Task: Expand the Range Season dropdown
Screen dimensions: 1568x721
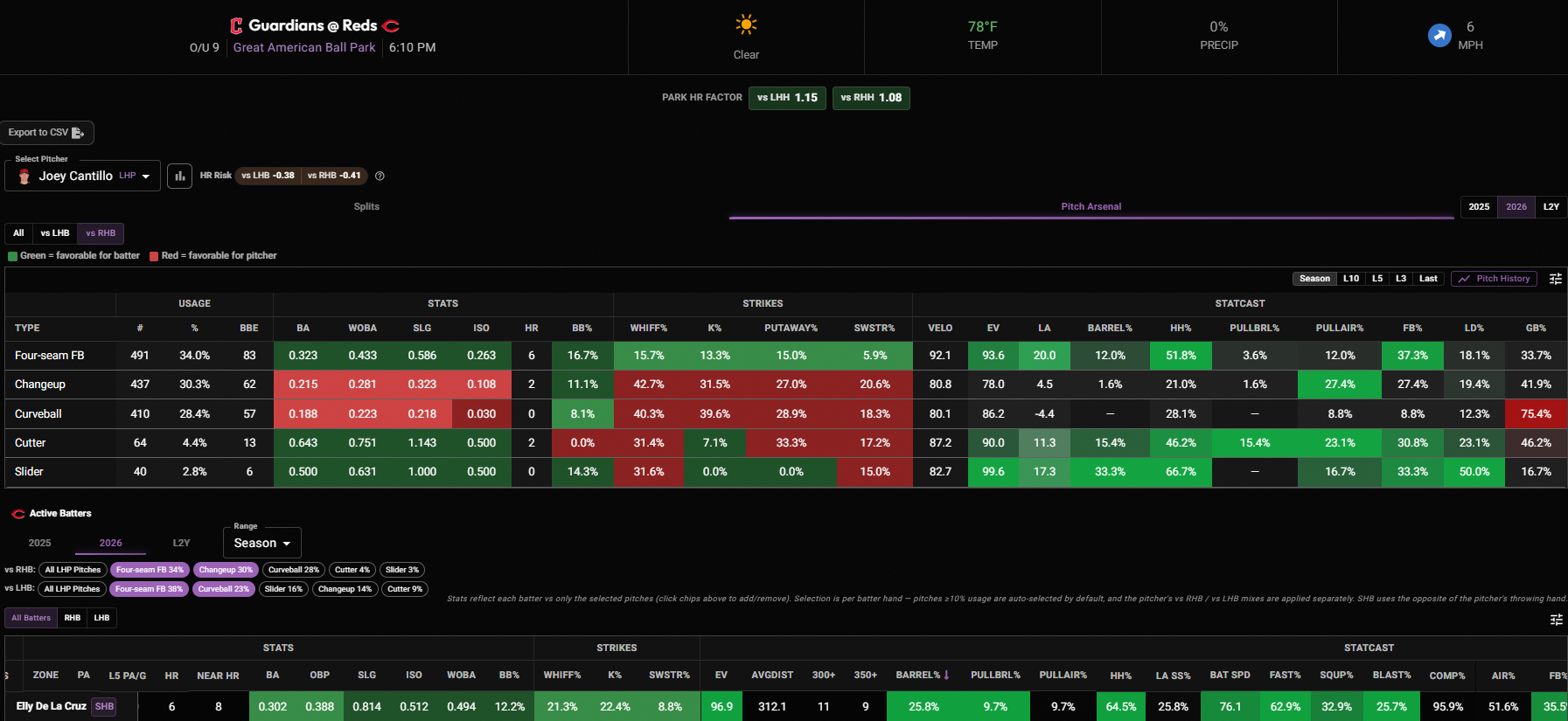Action: click(262, 543)
